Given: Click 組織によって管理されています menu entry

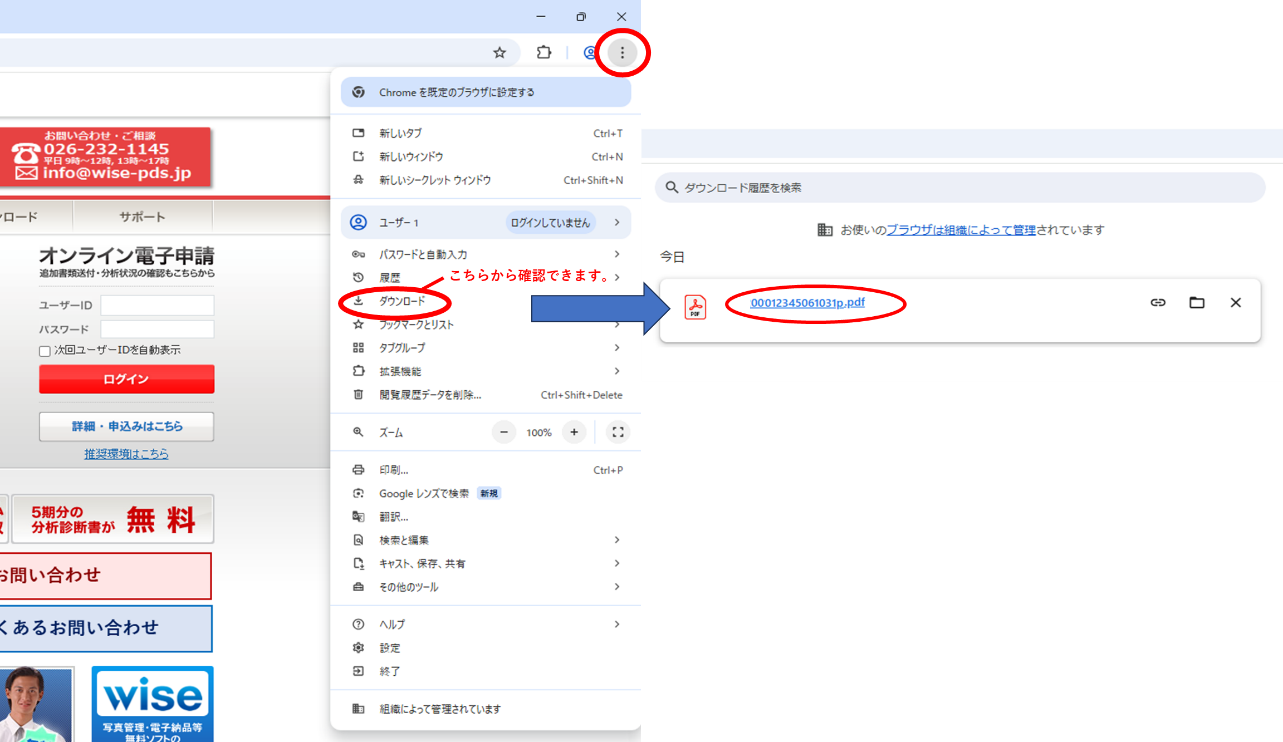Looking at the screenshot, I should pyautogui.click(x=486, y=709).
